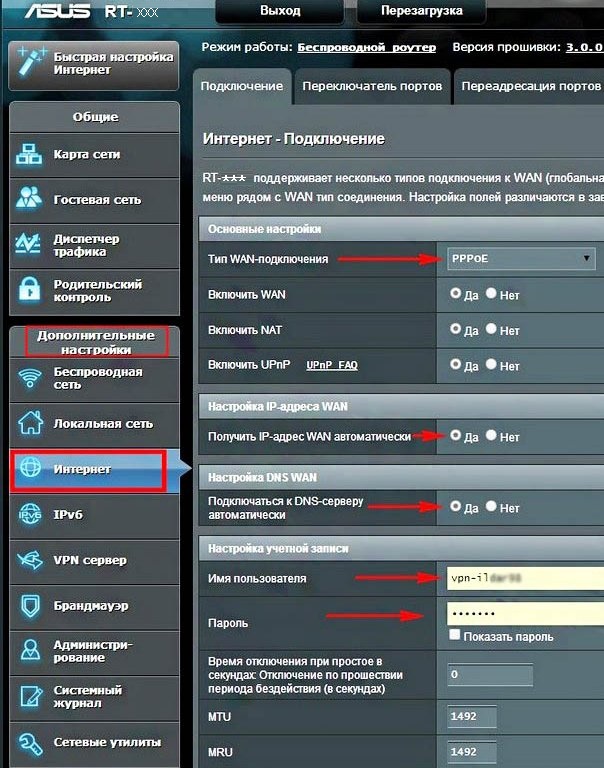Open the parental control padlock icon
Viewport: 604px width, 768px height.
tap(29, 288)
